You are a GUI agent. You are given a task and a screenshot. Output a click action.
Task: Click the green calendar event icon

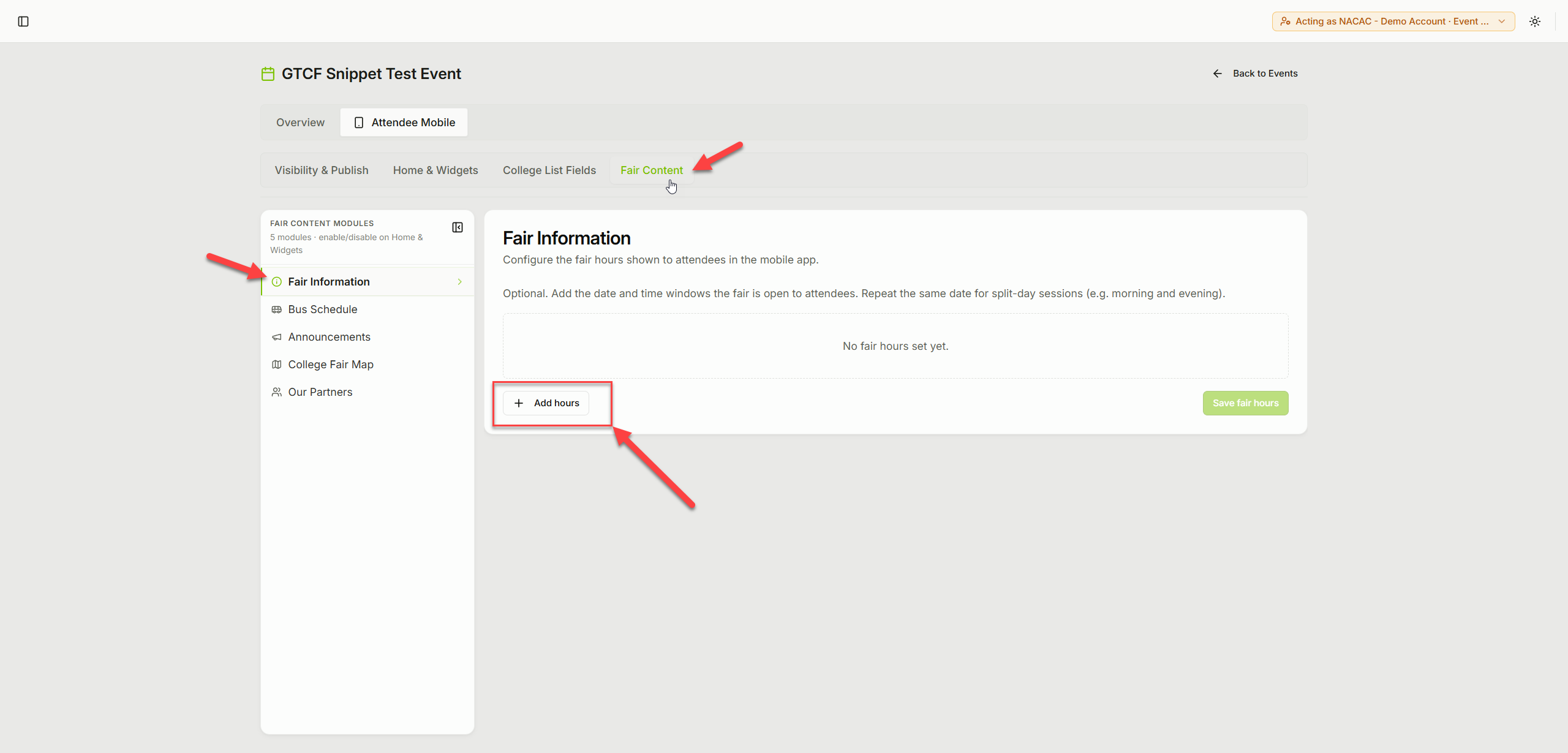click(268, 74)
